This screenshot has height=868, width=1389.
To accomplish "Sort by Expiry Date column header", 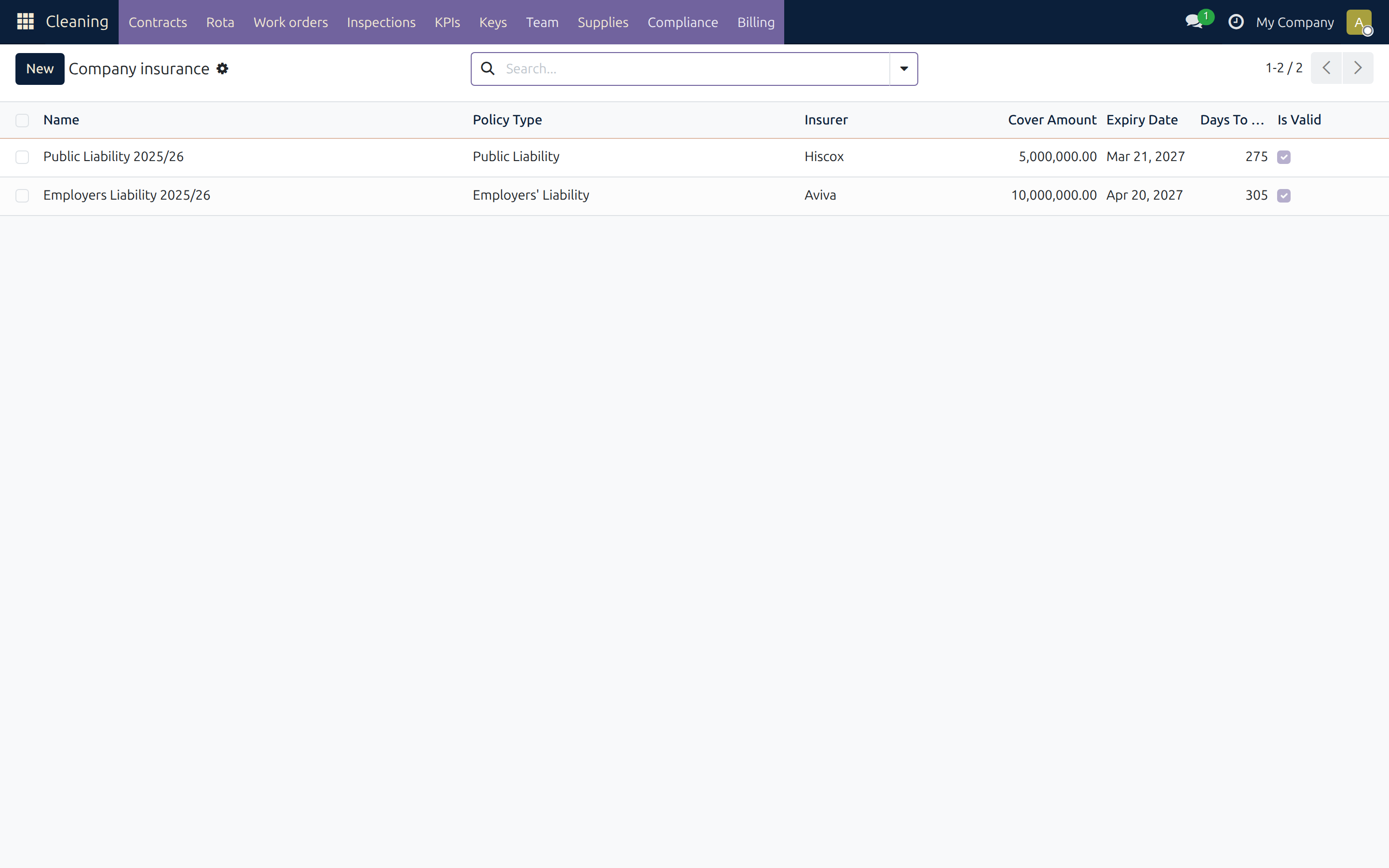I will point(1142,120).
